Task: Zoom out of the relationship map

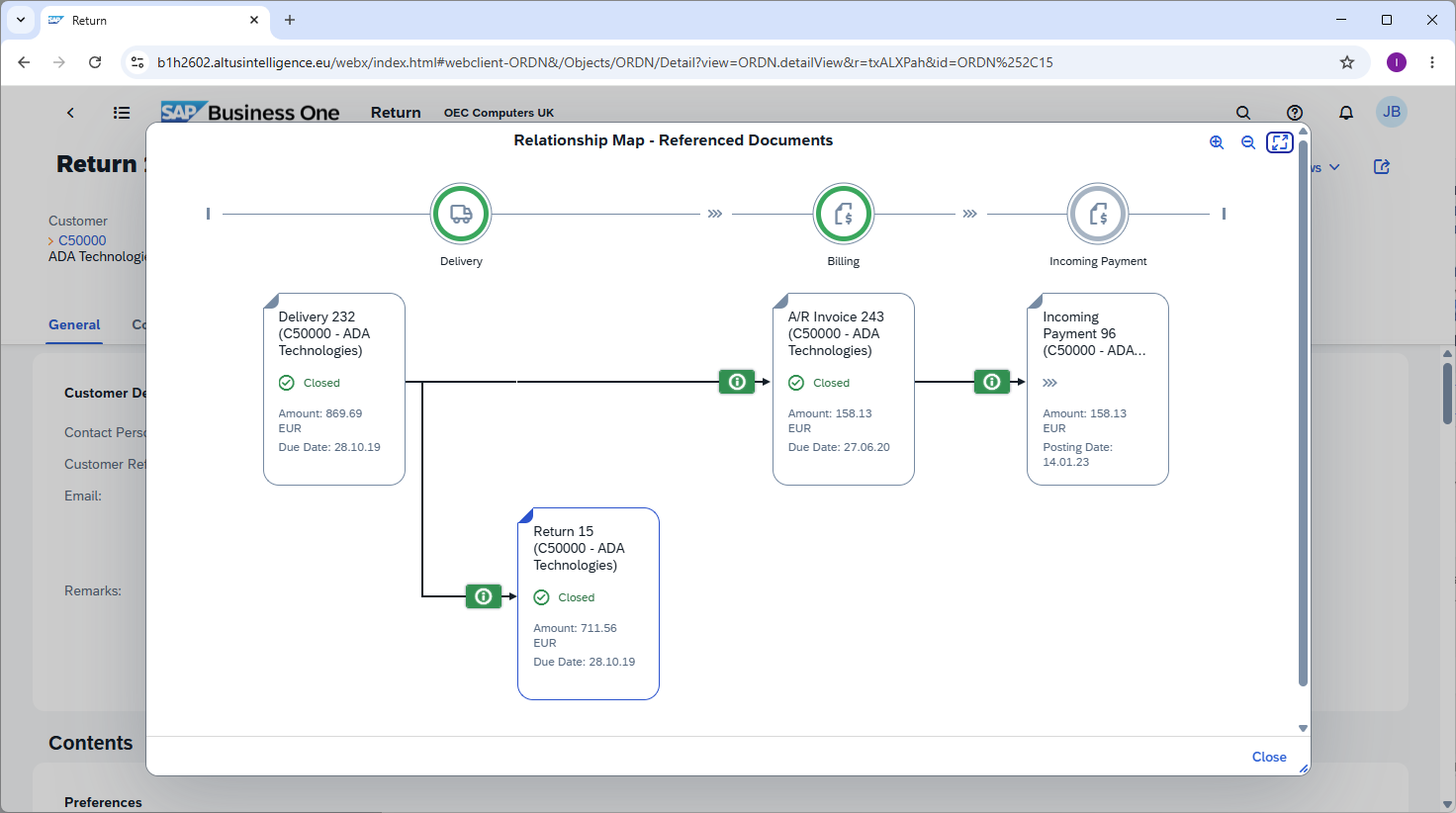Action: [x=1248, y=142]
